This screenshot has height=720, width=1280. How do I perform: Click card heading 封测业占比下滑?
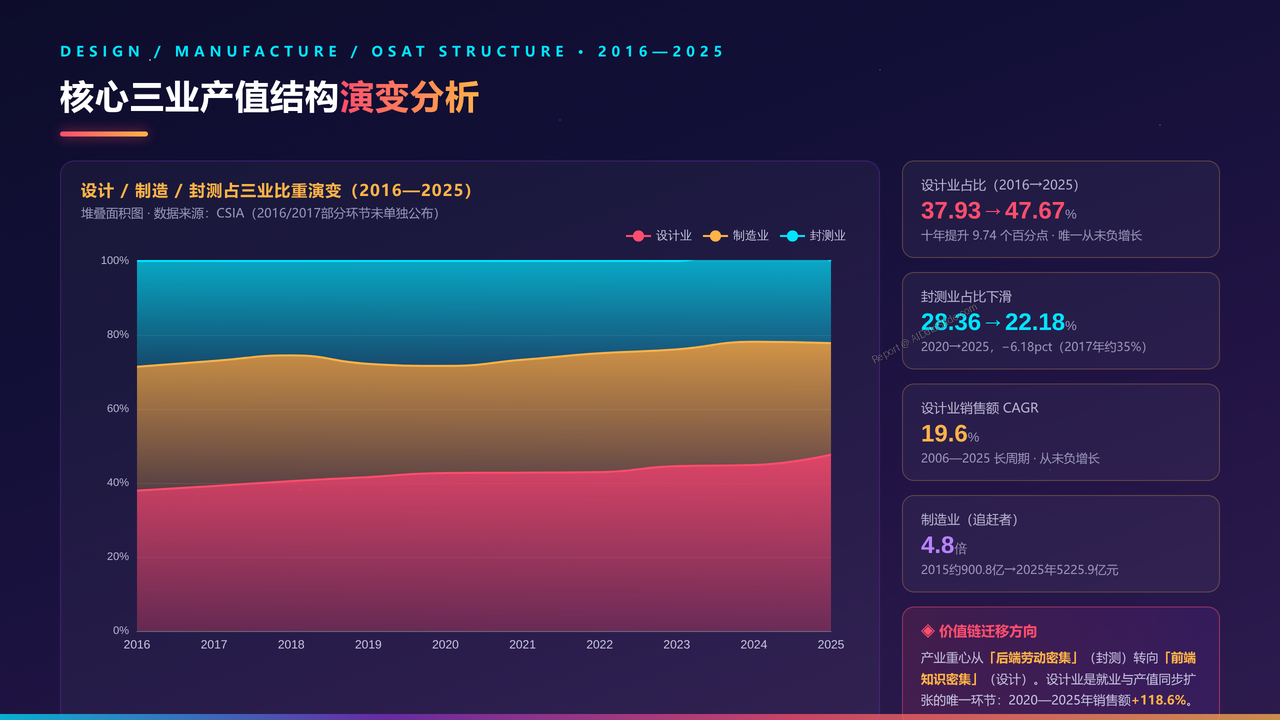pyautogui.click(x=966, y=297)
